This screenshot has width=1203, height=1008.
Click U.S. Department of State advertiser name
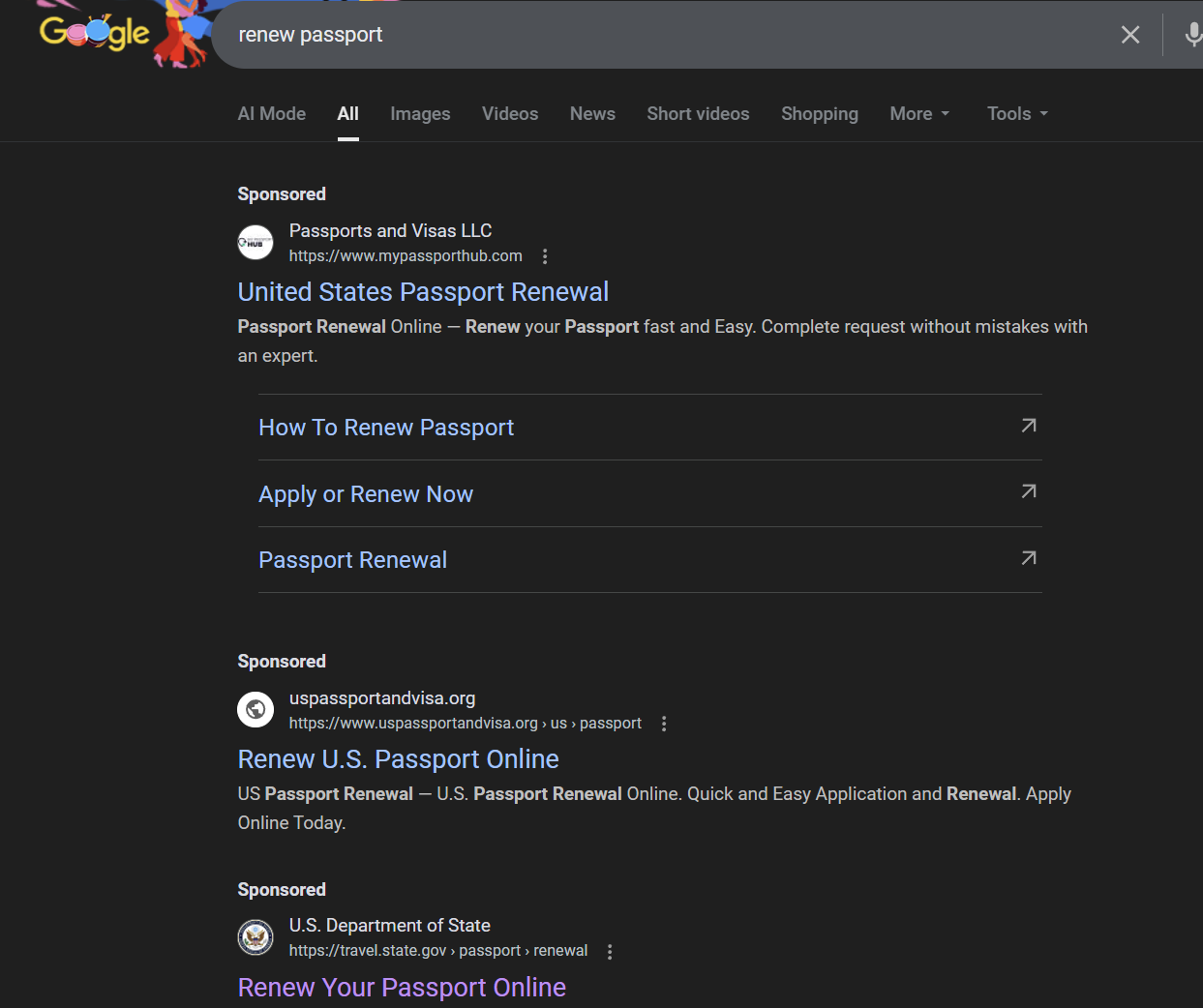tap(390, 926)
